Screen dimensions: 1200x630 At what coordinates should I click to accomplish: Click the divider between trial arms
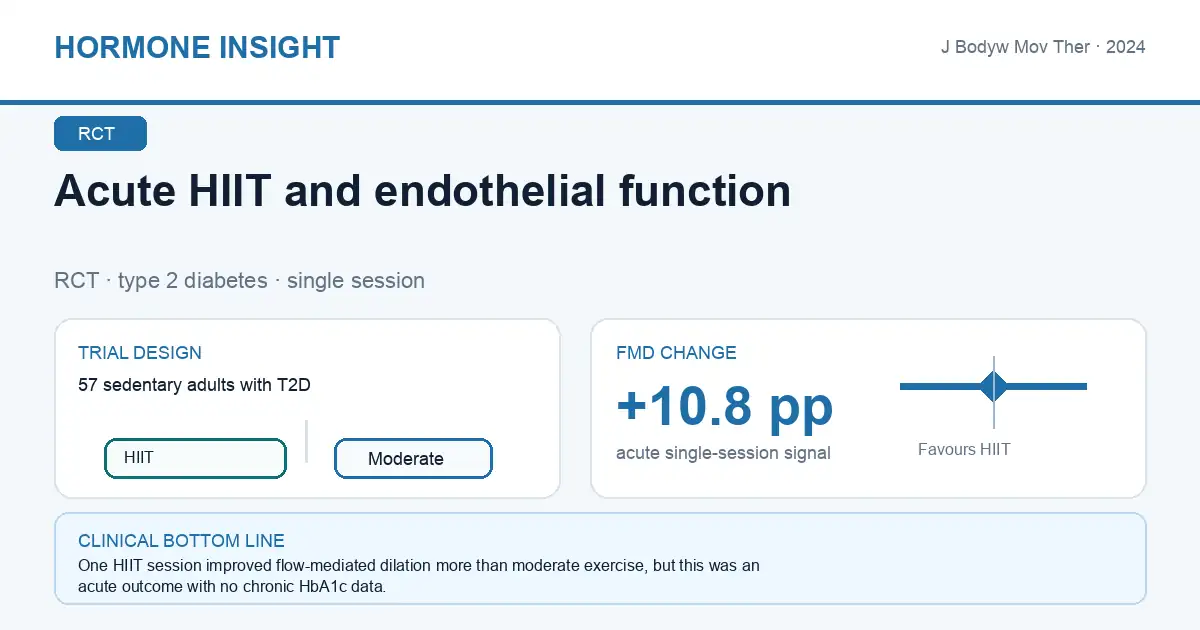coord(306,441)
